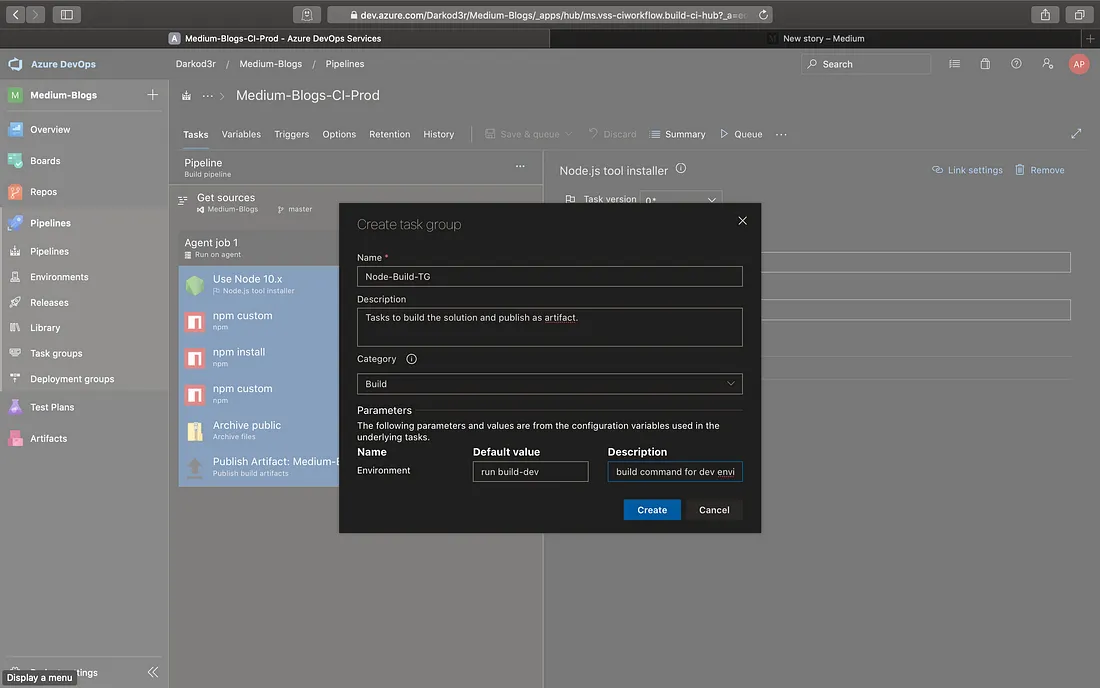Viewport: 1100px width, 688px height.
Task: Select the Publish Artifact task
Action: tap(260, 466)
